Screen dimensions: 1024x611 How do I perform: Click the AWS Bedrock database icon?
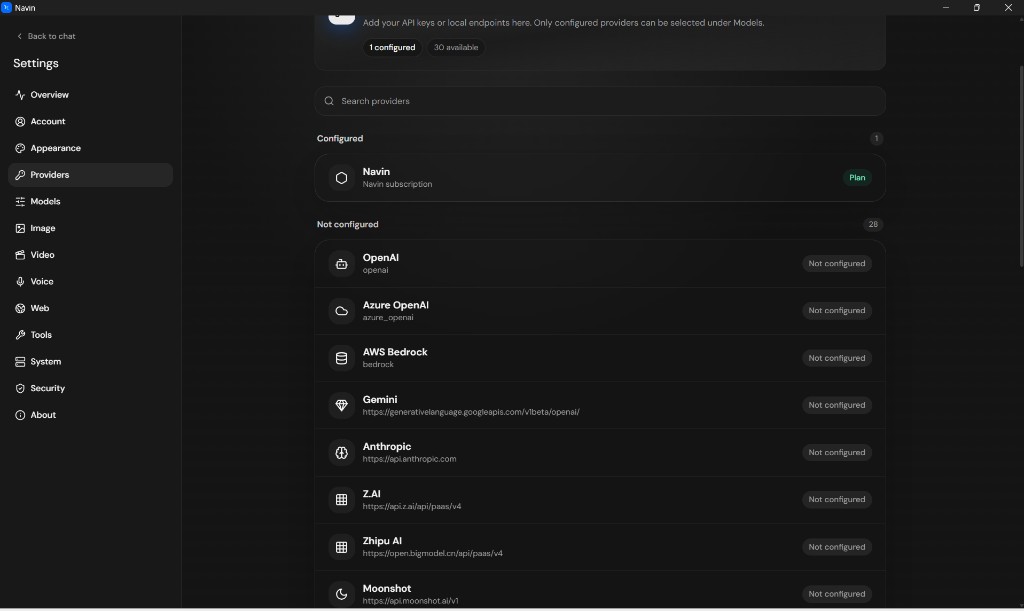pyautogui.click(x=342, y=358)
